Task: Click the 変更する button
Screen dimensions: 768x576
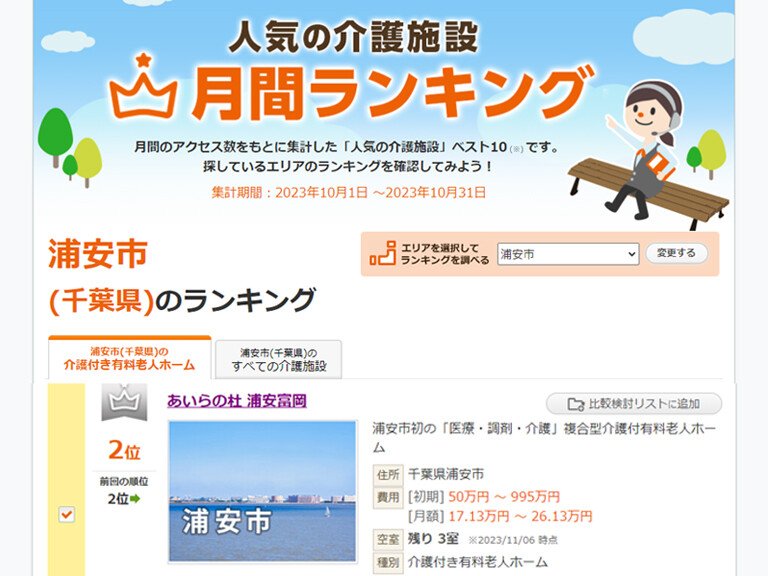Action: click(x=676, y=253)
